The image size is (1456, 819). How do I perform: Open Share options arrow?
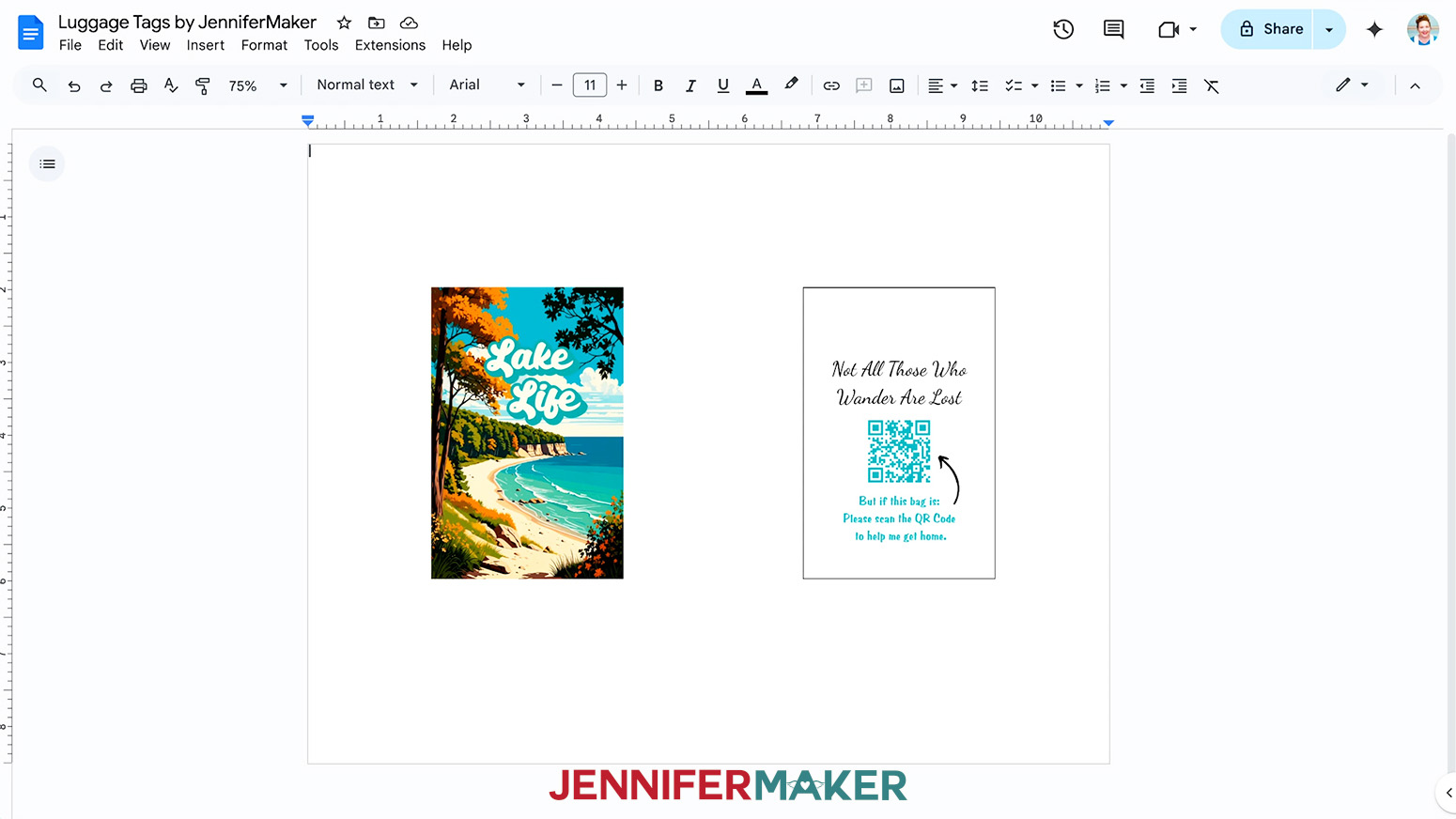(1329, 29)
